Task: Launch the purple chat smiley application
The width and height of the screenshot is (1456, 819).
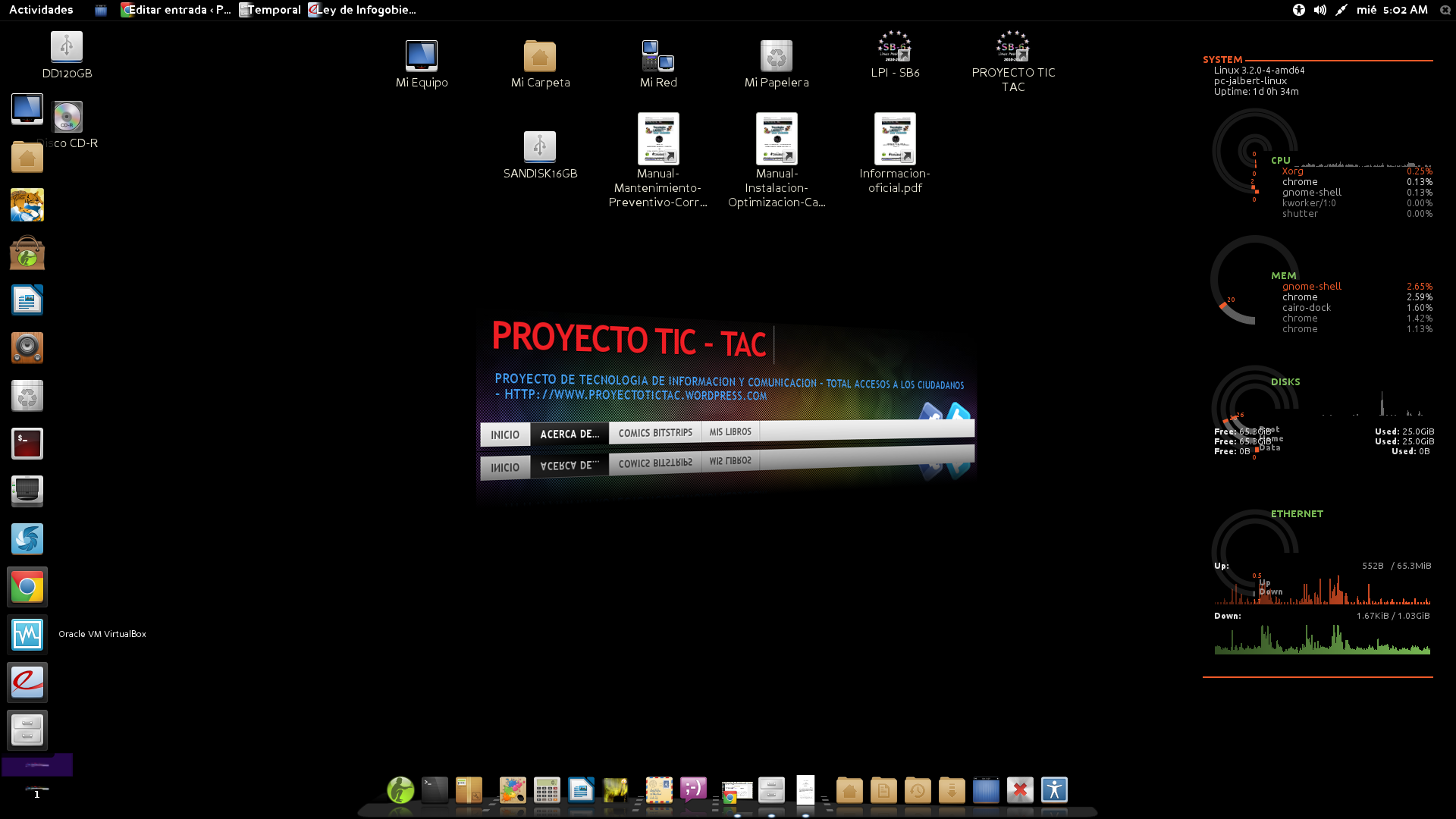Action: click(693, 790)
